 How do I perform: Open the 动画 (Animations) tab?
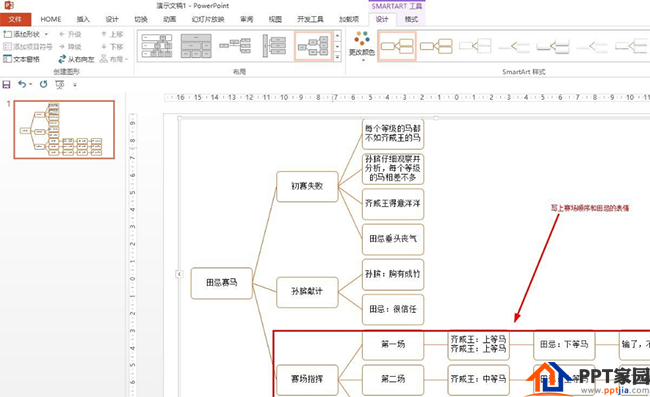170,19
